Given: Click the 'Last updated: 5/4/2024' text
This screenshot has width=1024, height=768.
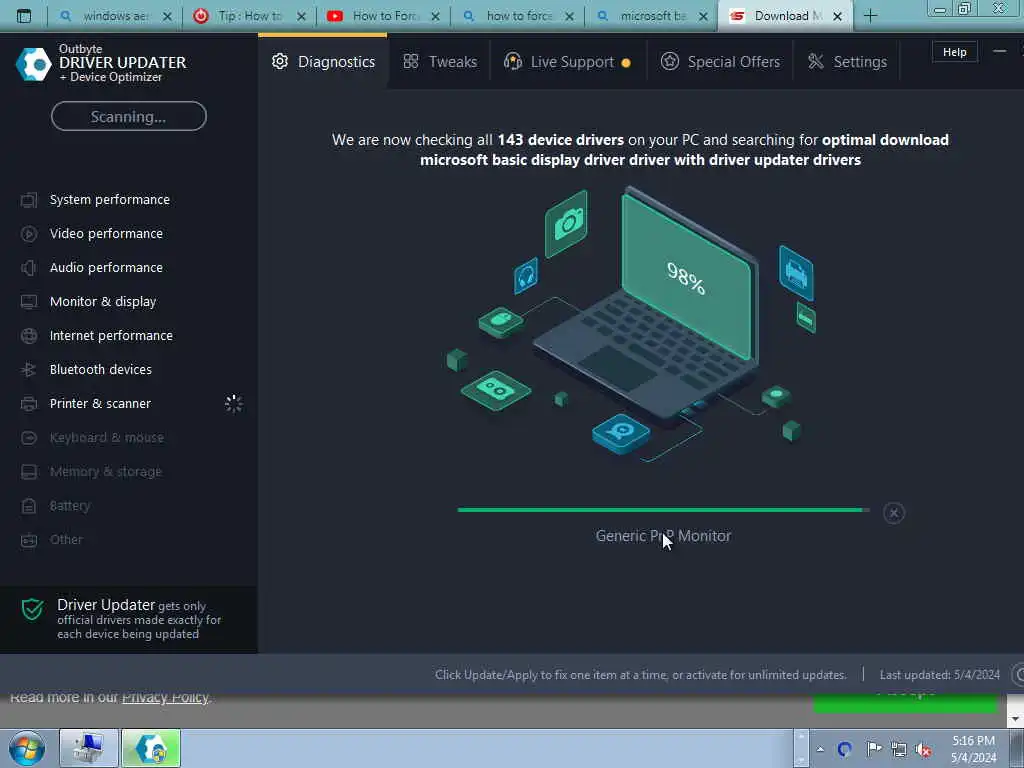Looking at the screenshot, I should pyautogui.click(x=940, y=675).
